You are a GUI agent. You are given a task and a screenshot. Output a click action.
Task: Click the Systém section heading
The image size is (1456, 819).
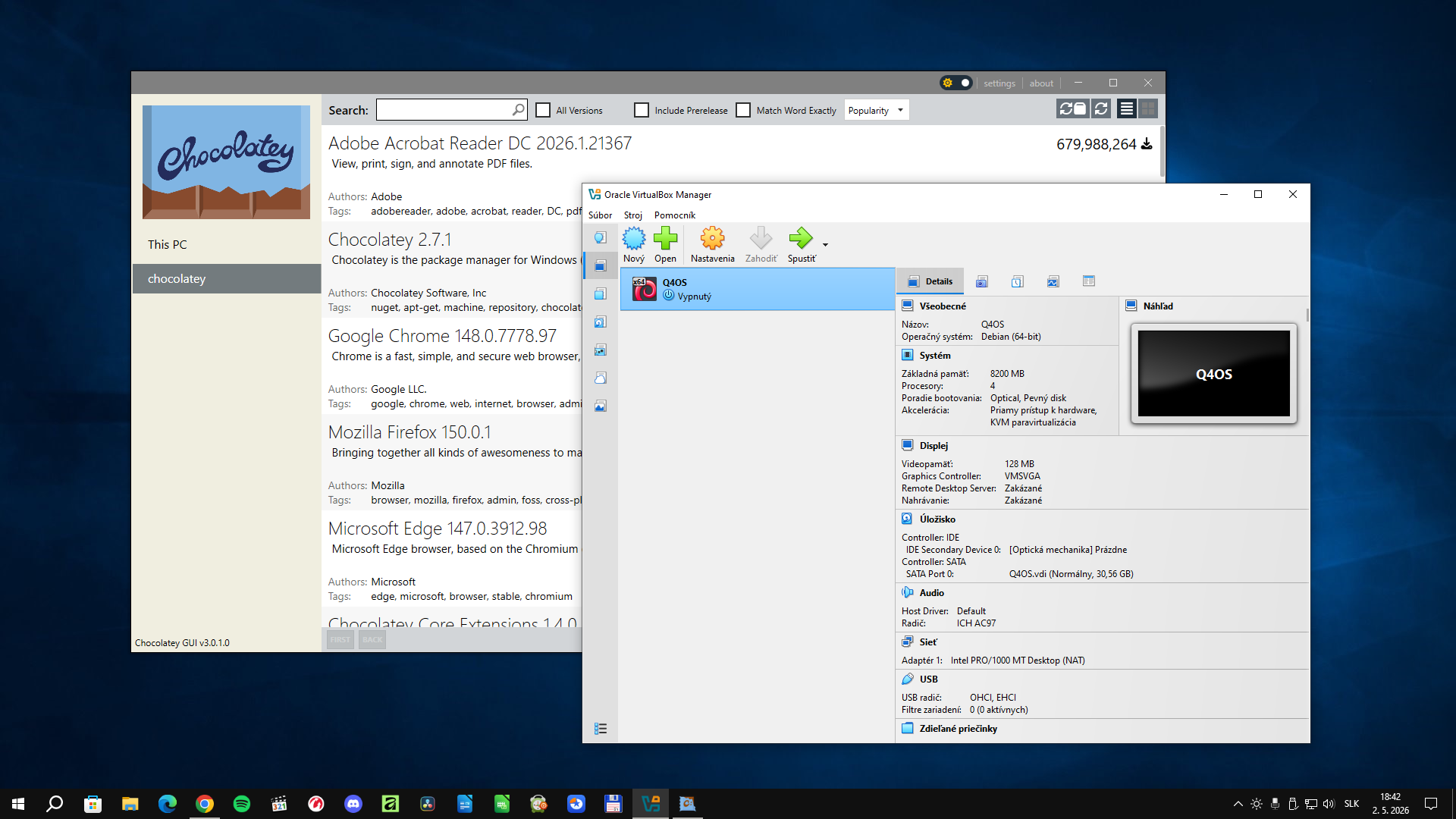935,356
